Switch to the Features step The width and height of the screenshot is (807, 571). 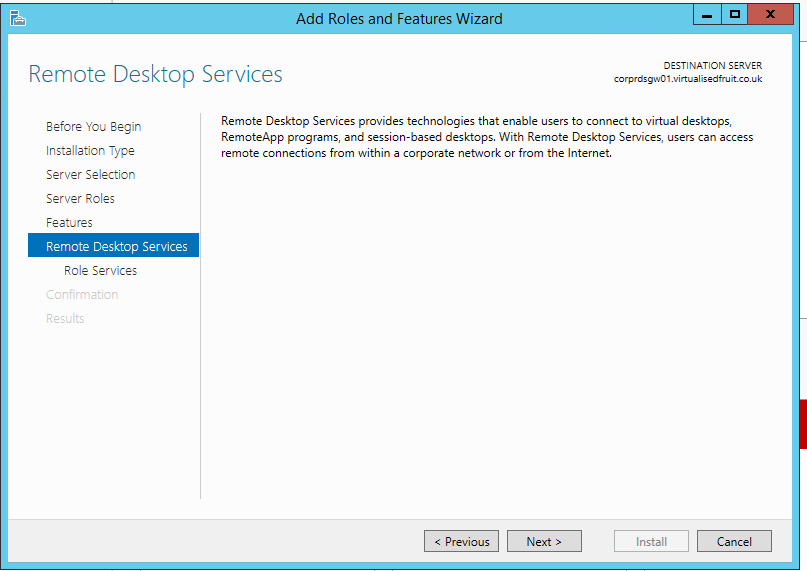click(69, 223)
